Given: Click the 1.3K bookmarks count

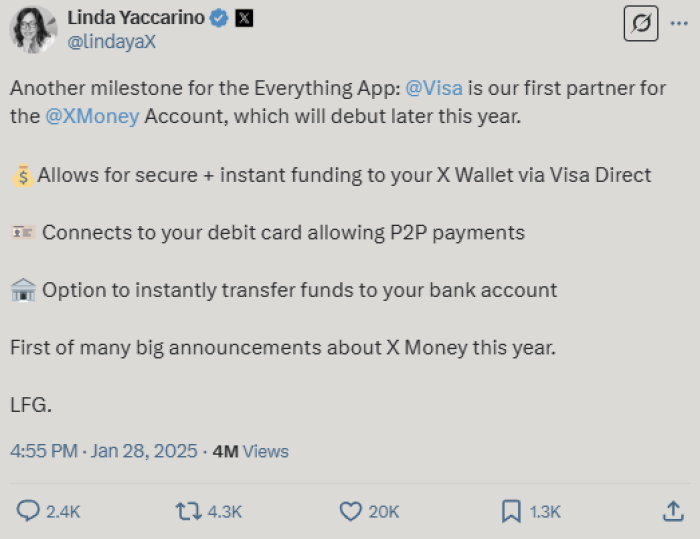Looking at the screenshot, I should [x=545, y=512].
